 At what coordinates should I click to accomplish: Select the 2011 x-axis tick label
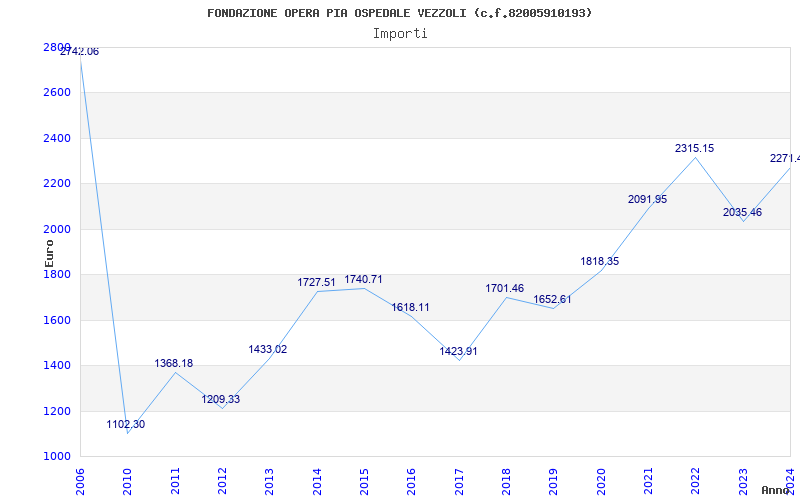[x=175, y=482]
